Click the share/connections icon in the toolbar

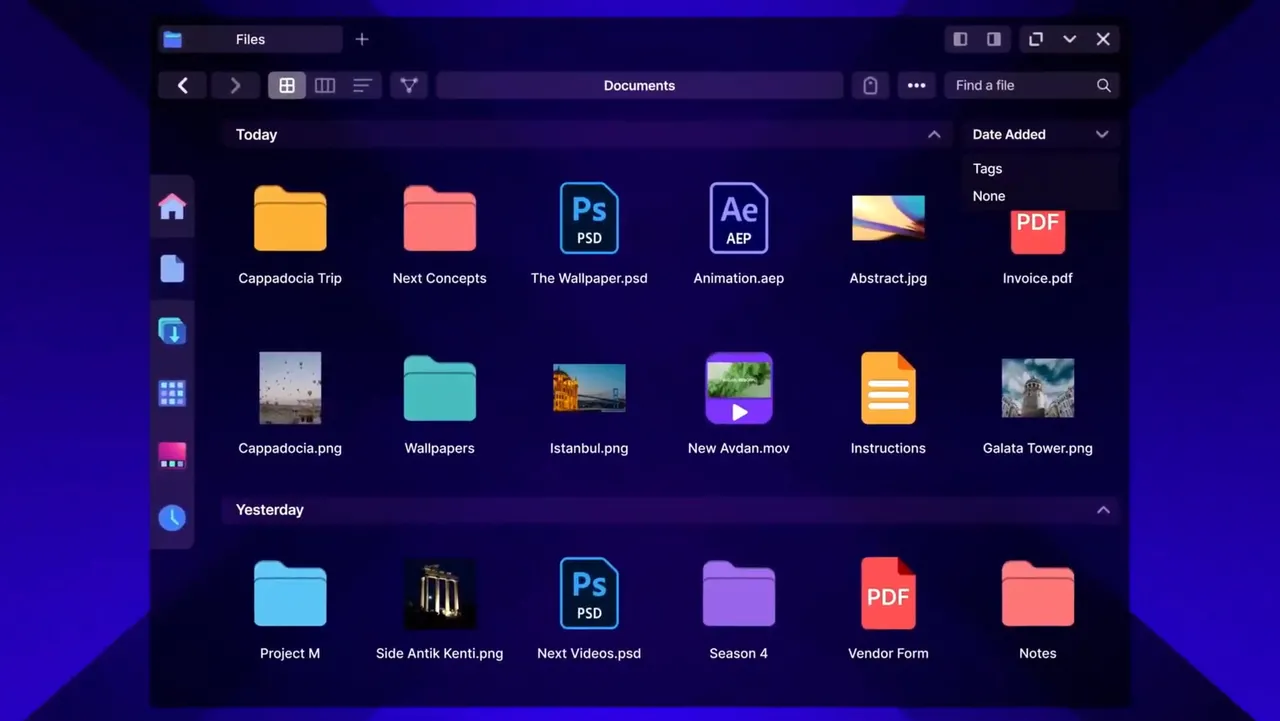point(409,86)
